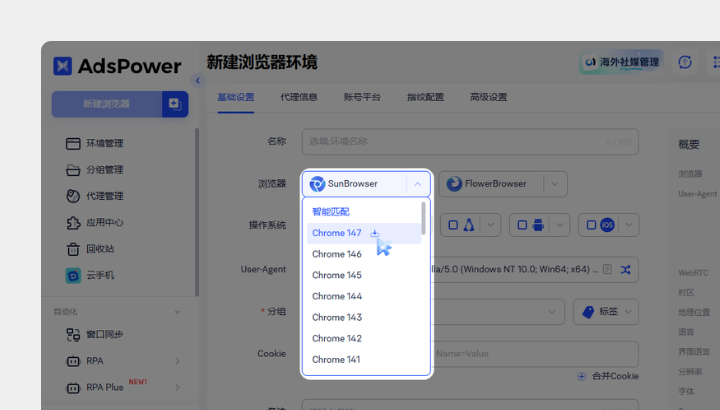Click the User-Agent list icon
The height and width of the screenshot is (410, 720).
pos(608,269)
